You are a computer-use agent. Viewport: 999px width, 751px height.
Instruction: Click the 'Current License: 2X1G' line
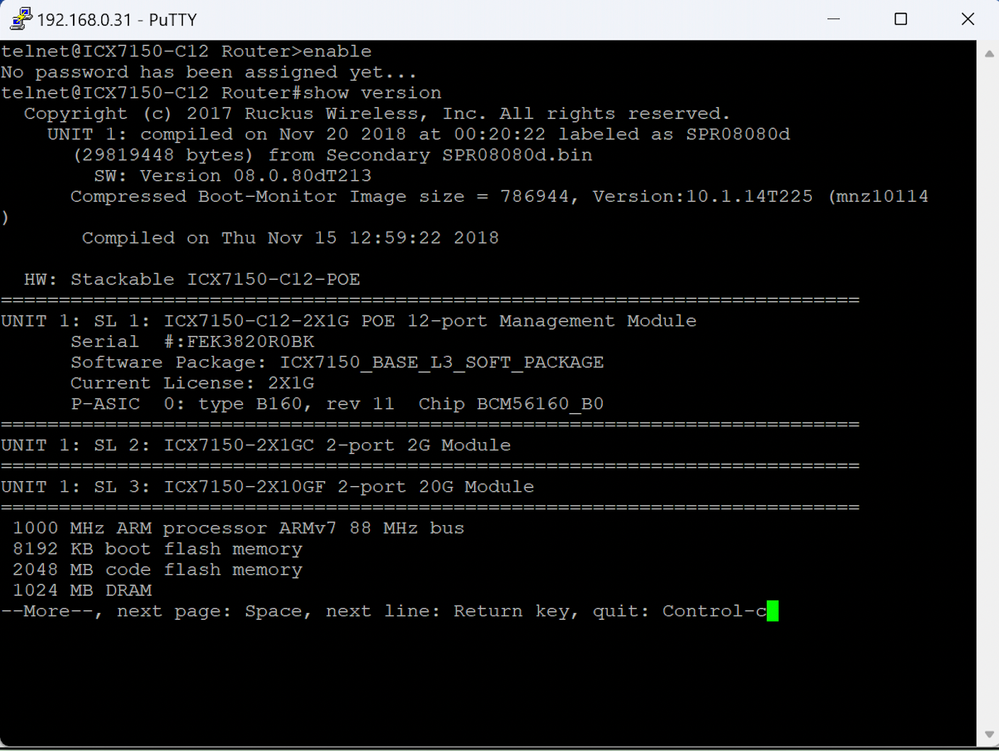click(192, 383)
